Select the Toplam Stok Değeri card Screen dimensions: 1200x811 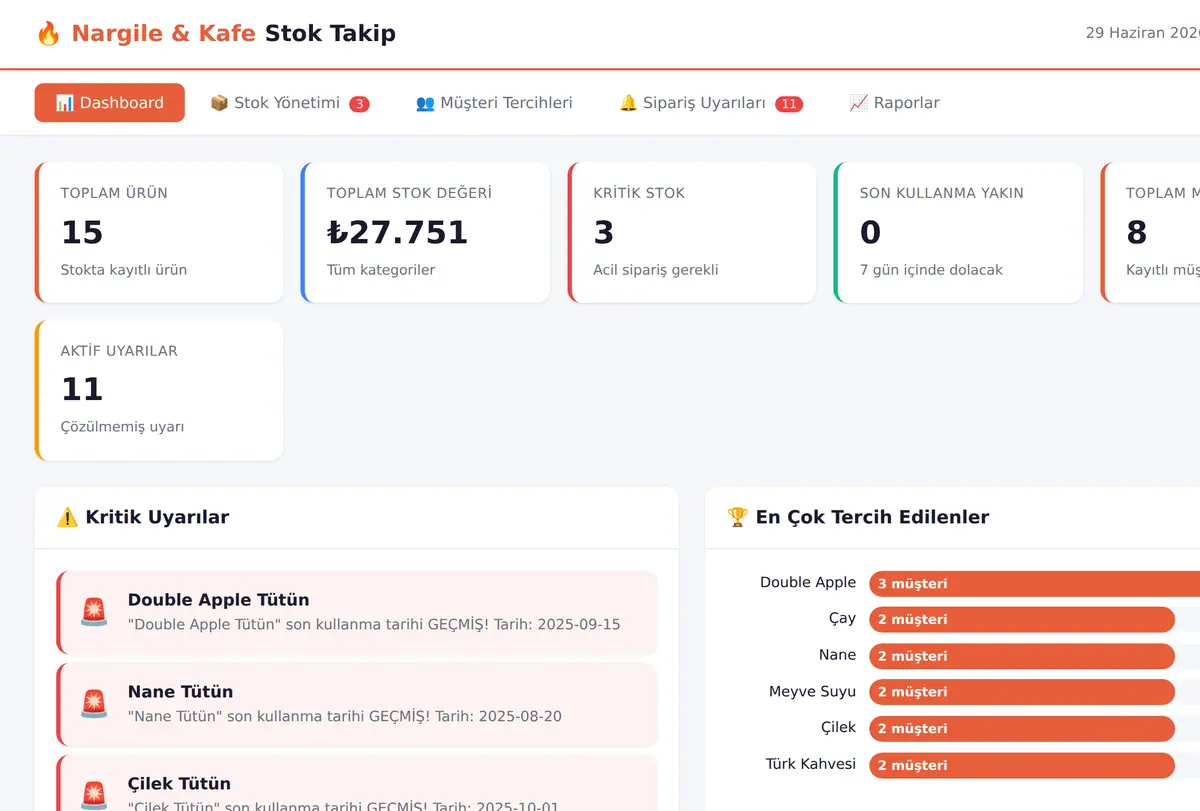(426, 232)
